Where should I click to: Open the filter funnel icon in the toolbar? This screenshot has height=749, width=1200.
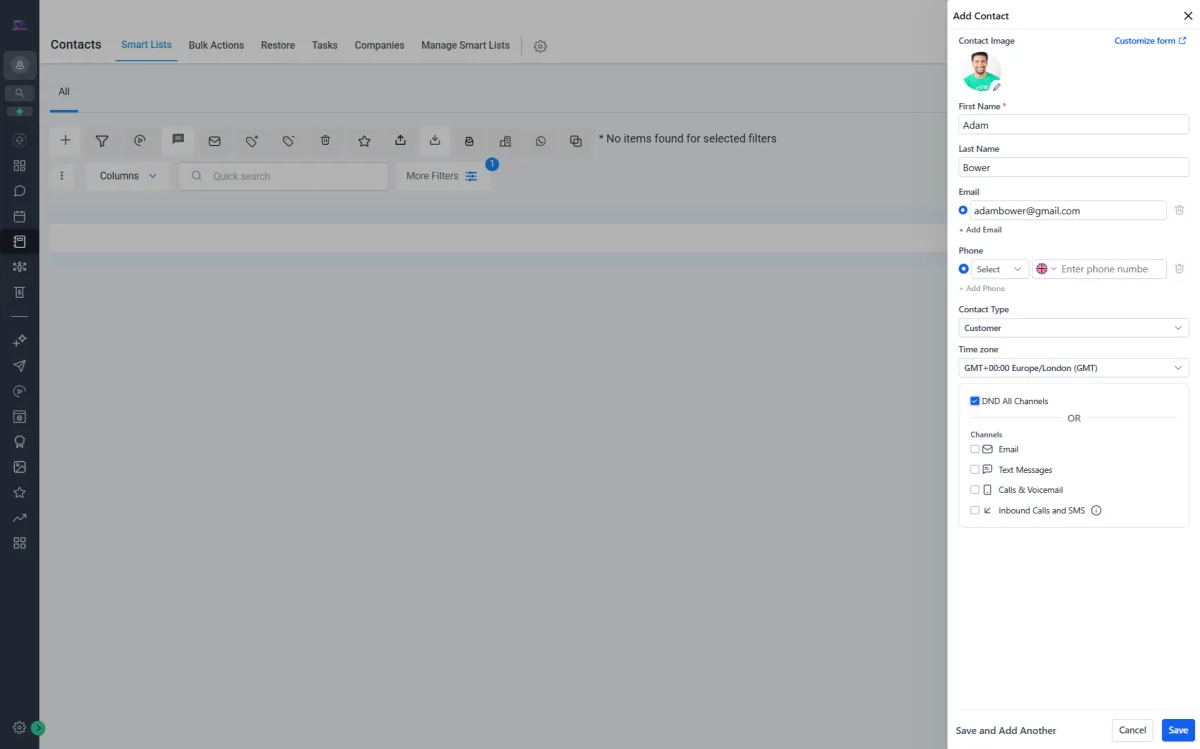(102, 141)
